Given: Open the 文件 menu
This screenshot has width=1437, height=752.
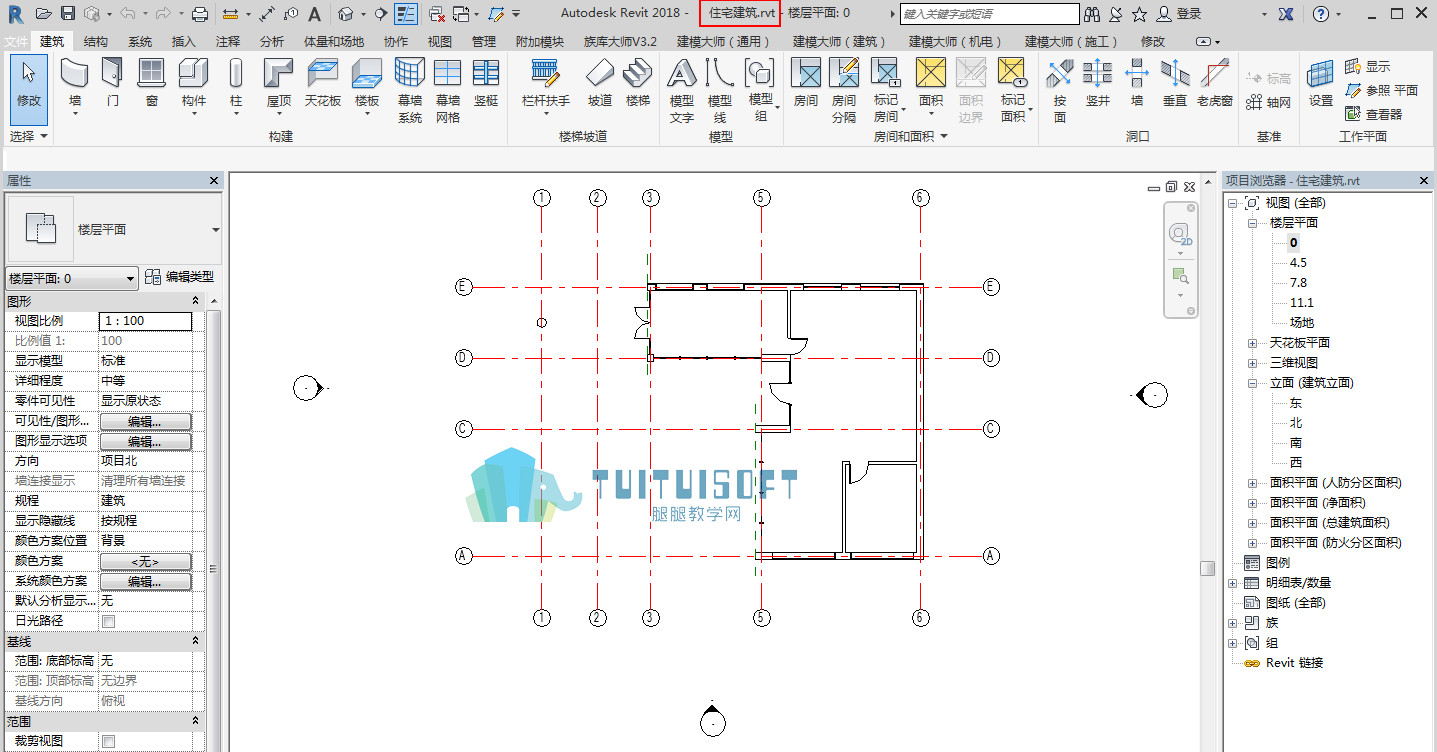Looking at the screenshot, I should click(16, 42).
